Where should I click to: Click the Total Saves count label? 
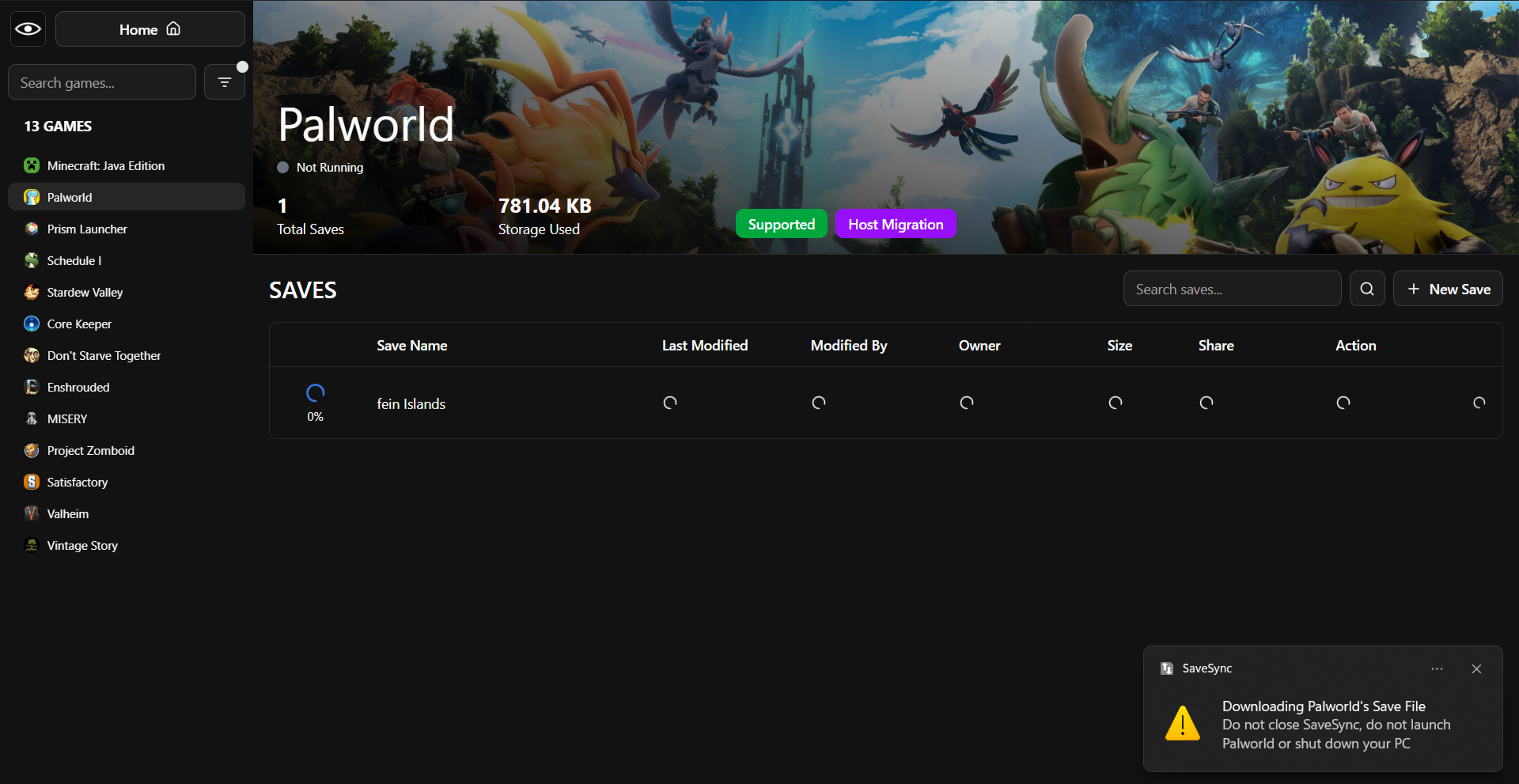(310, 229)
